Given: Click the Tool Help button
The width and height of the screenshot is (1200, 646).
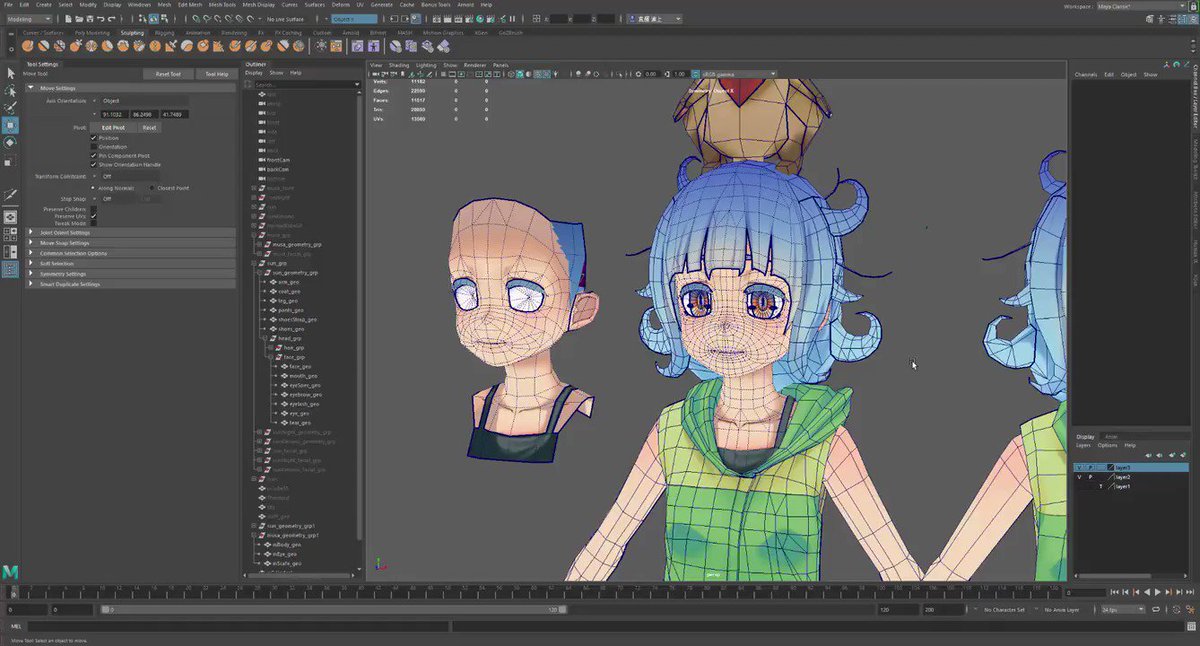Looking at the screenshot, I should pos(215,74).
